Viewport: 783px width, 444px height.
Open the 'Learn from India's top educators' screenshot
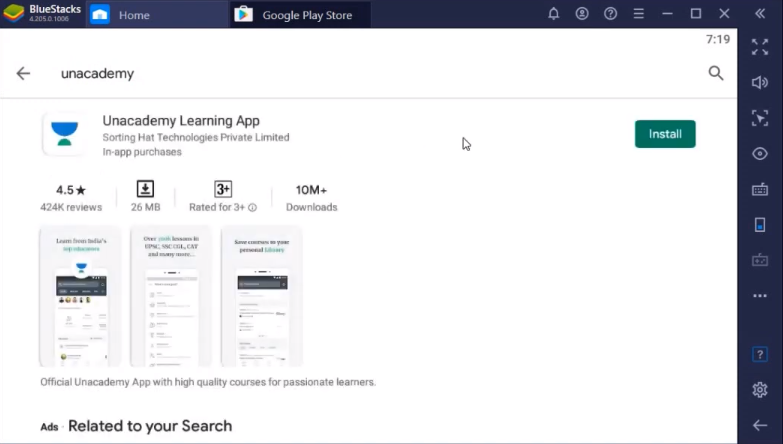point(80,296)
